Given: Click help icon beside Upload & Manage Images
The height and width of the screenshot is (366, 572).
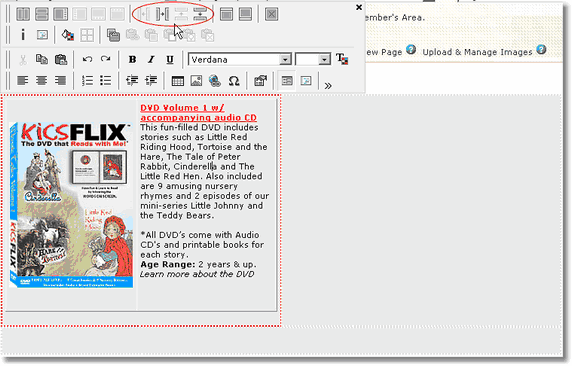Looking at the screenshot, I should 542,49.
